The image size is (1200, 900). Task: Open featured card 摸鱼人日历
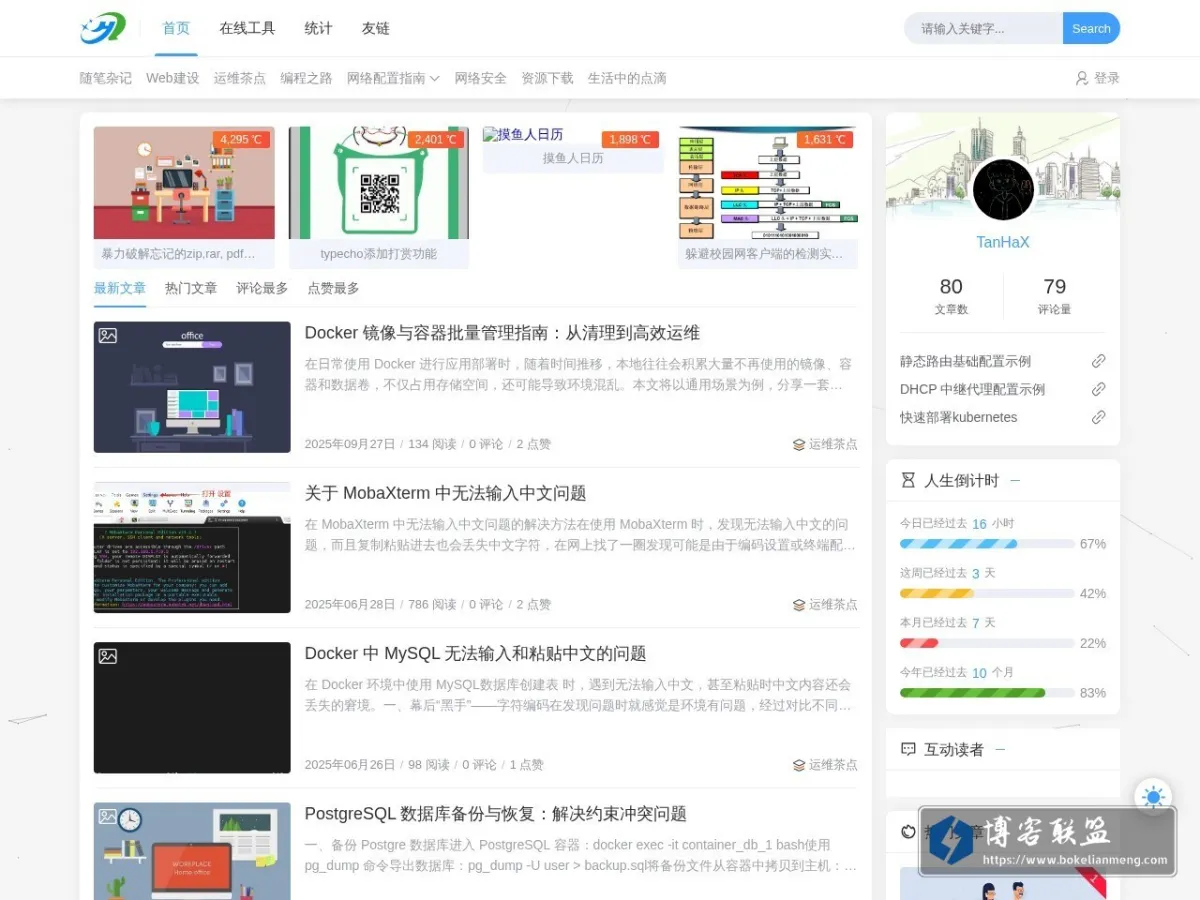pyautogui.click(x=573, y=150)
